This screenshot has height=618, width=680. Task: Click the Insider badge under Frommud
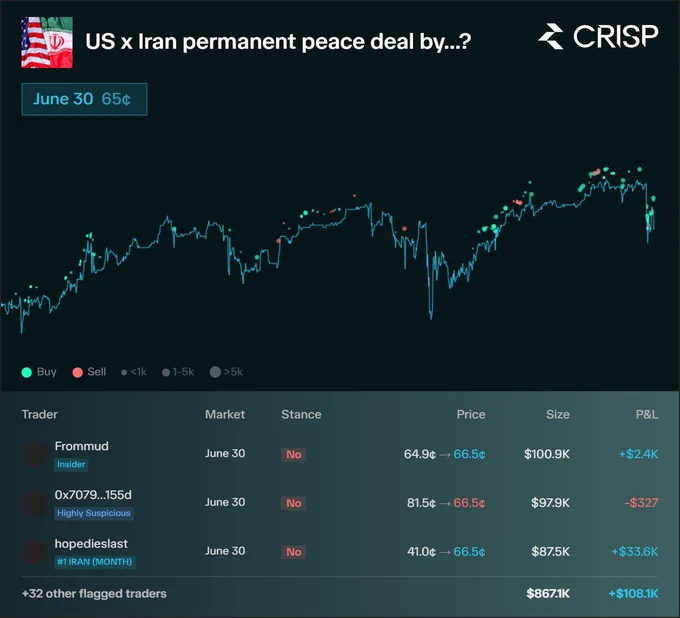pyautogui.click(x=71, y=464)
